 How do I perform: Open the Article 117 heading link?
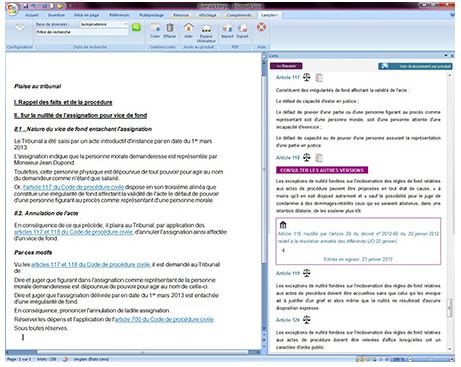[288, 77]
